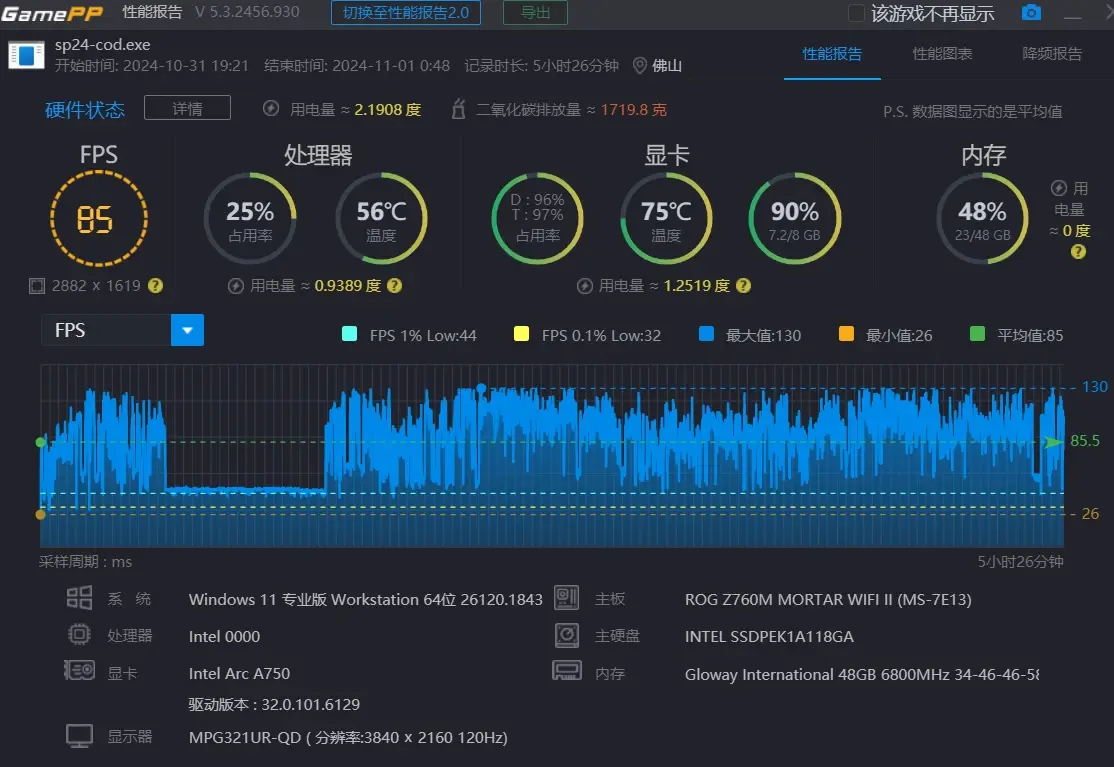Click the 硬件状态 heading
The height and width of the screenshot is (767, 1114).
pos(85,109)
